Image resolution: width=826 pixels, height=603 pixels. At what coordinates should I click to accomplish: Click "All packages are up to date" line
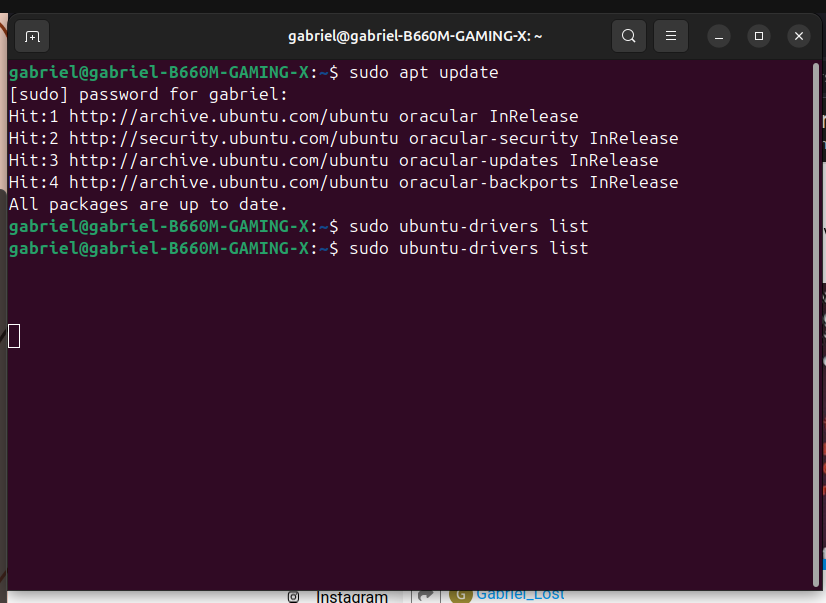pos(148,205)
